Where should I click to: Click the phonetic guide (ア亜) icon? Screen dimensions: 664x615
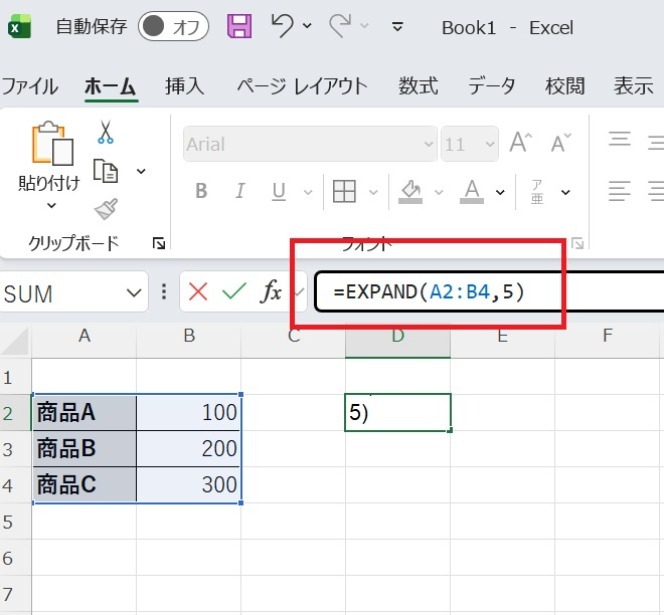pos(537,191)
